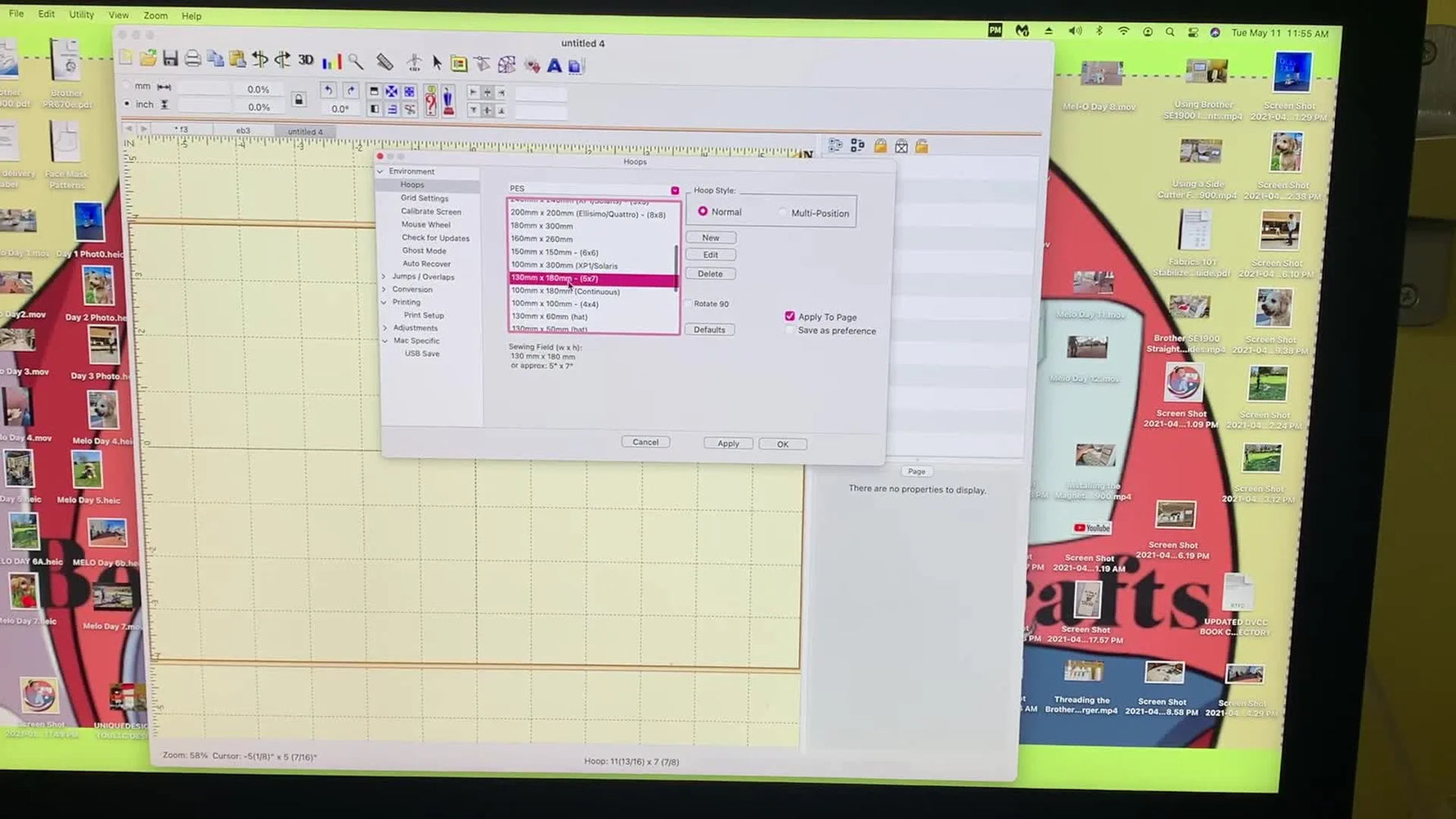This screenshot has height=819, width=1456.
Task: Switch to the eb3 document tab
Action: tap(243, 130)
